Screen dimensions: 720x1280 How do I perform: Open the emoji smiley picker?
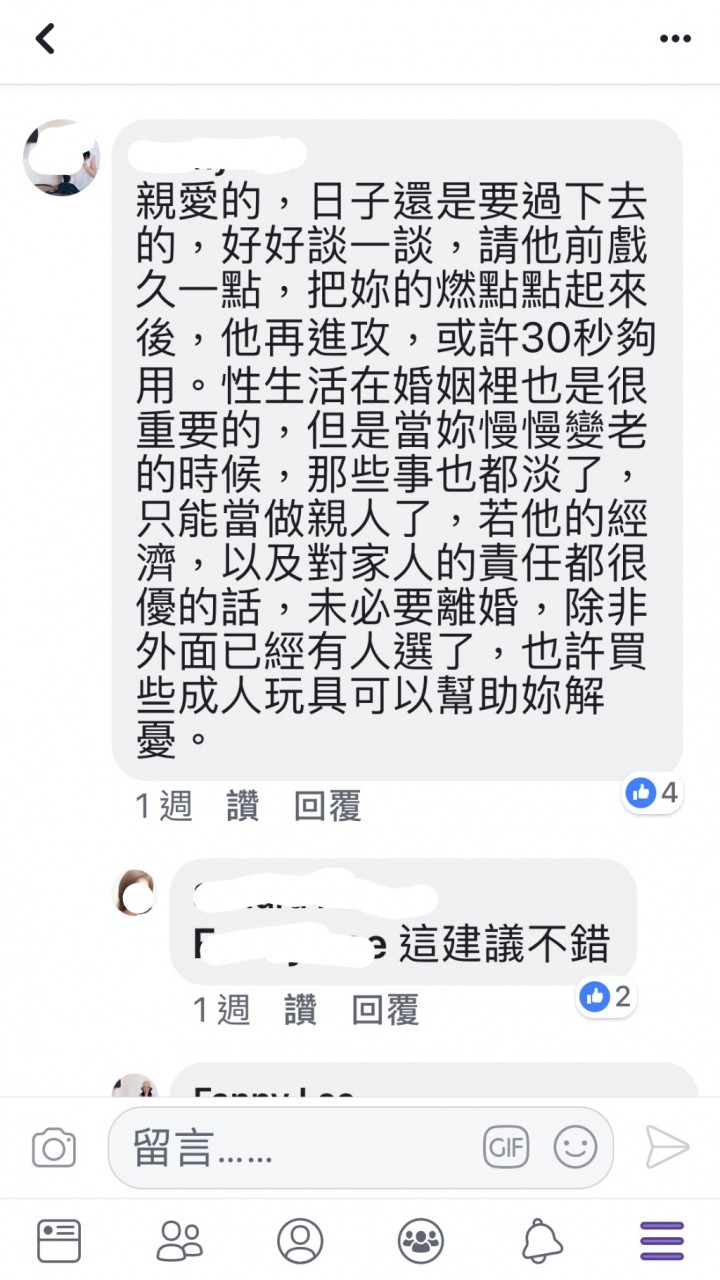pos(575,1147)
